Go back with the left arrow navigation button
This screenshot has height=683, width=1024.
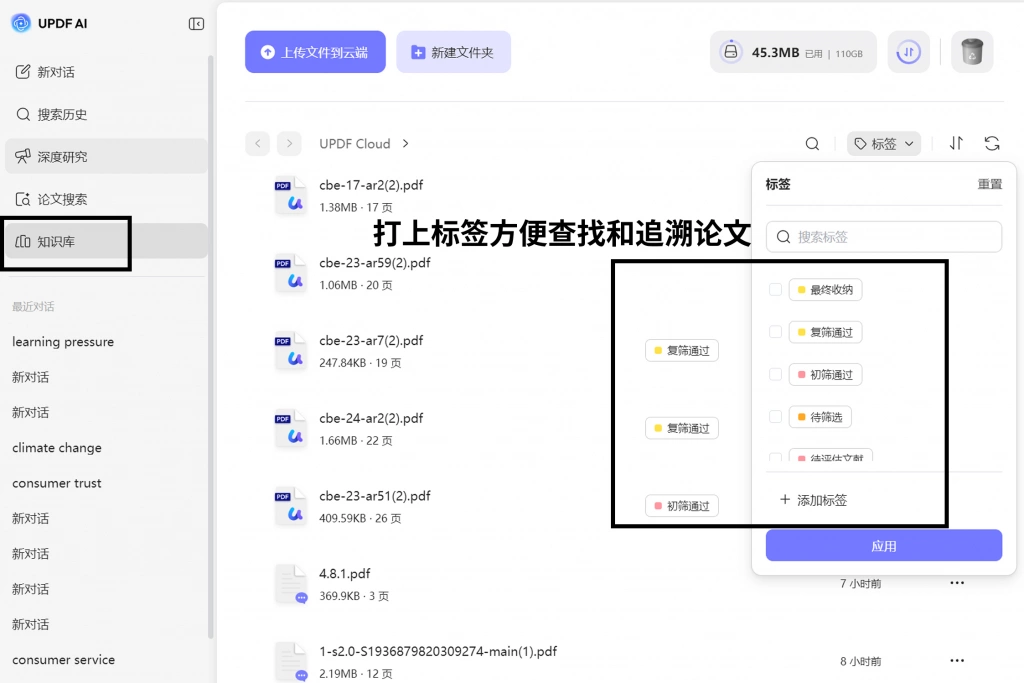coord(258,144)
